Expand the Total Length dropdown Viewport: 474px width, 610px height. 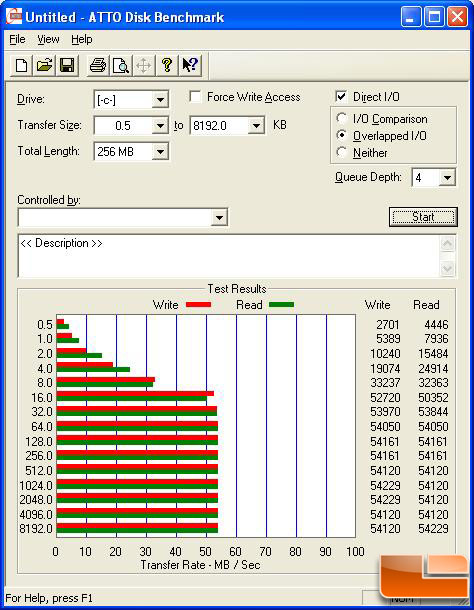(160, 152)
